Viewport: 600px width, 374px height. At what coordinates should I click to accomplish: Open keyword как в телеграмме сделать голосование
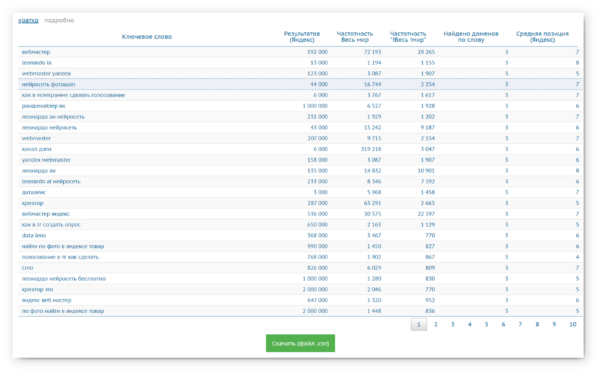click(73, 95)
